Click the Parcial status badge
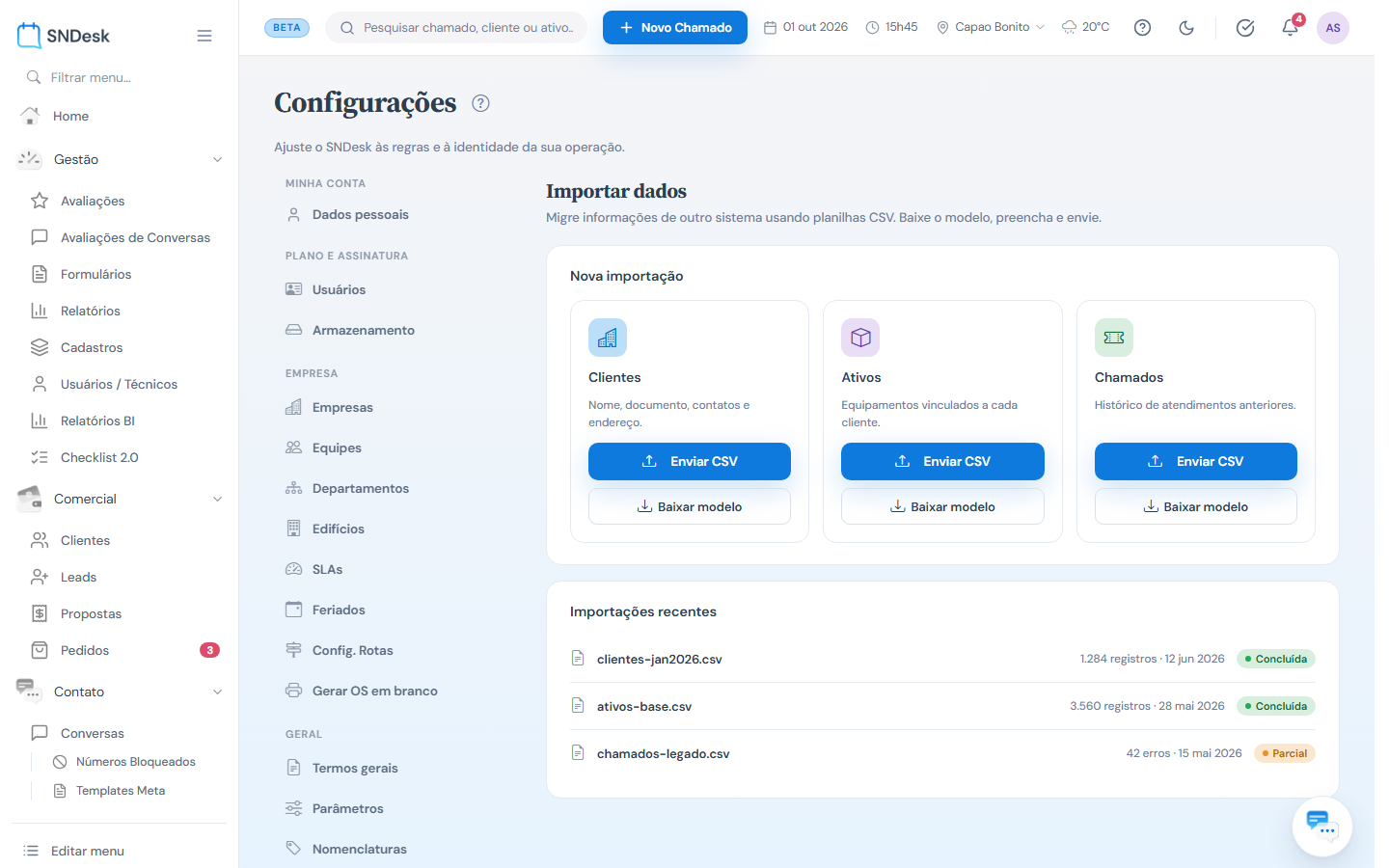The image size is (1389, 868). (1285, 753)
